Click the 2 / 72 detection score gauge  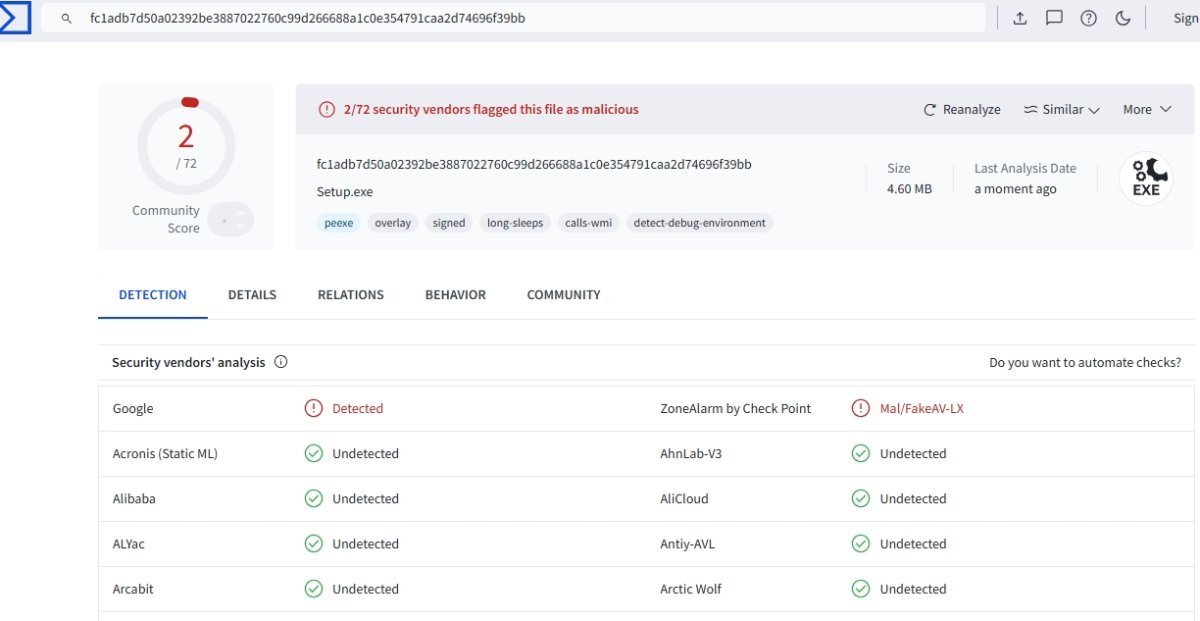(x=186, y=146)
